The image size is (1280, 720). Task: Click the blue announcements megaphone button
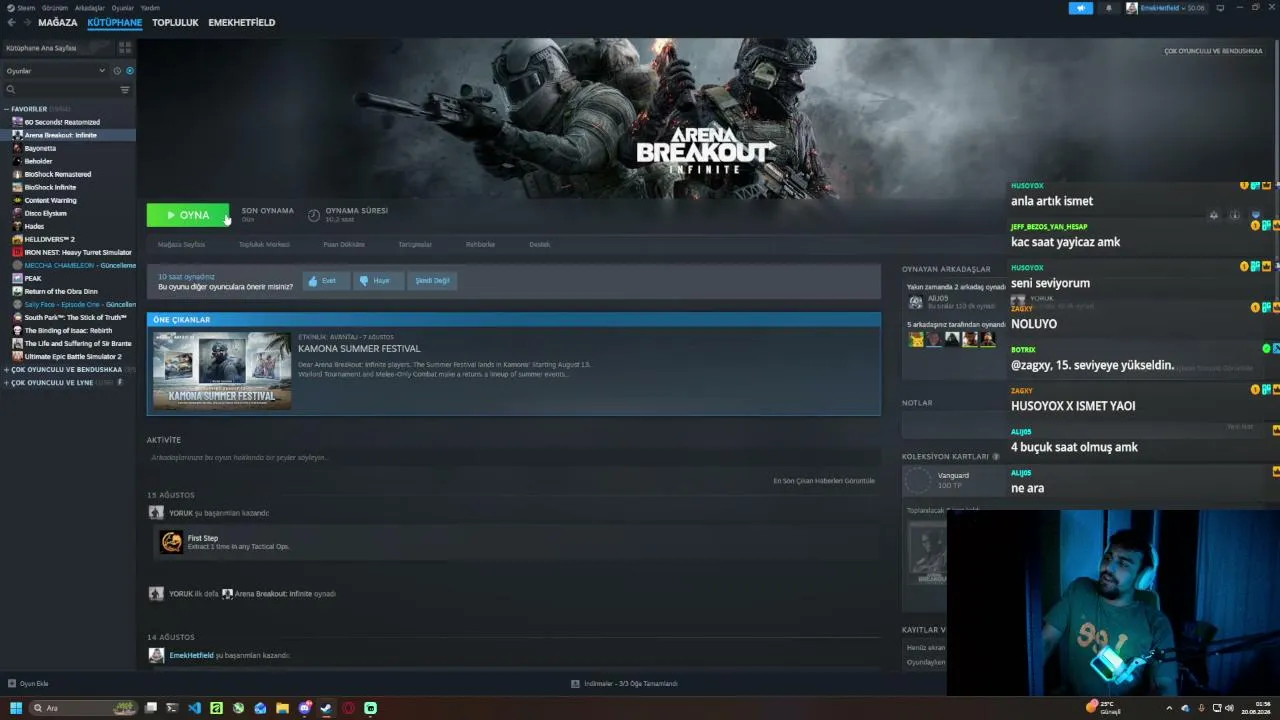tap(1081, 8)
